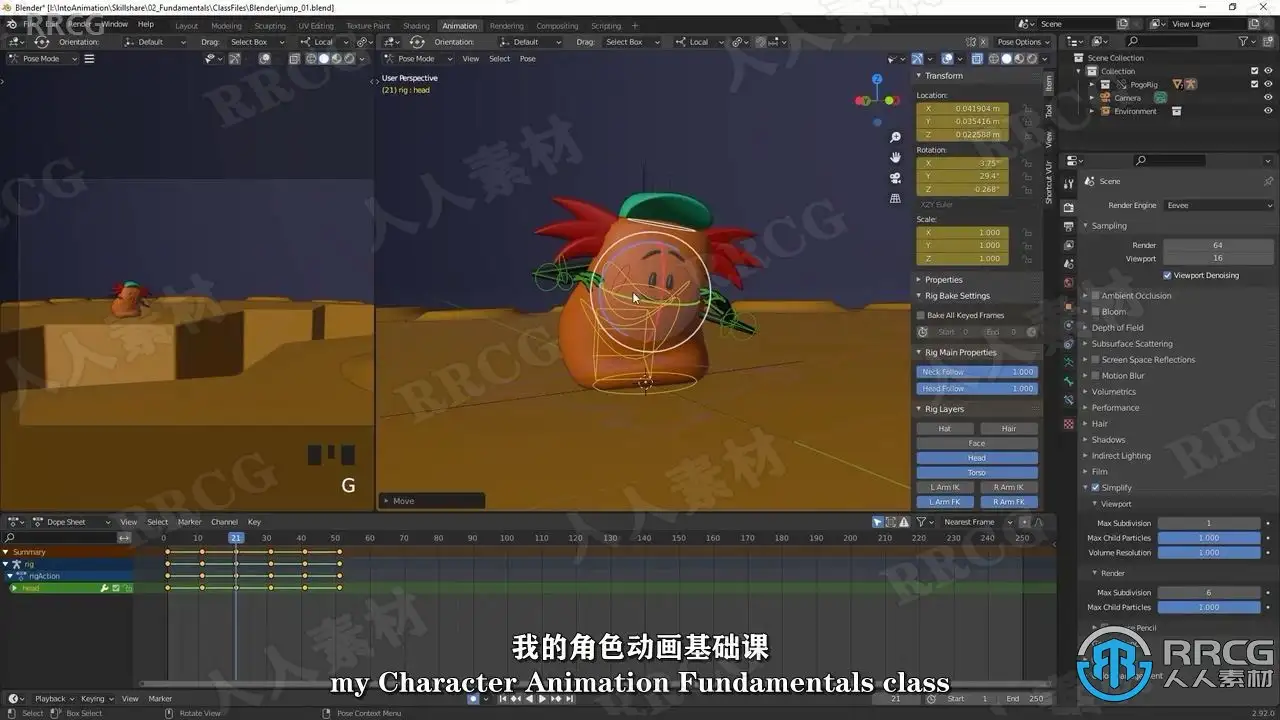Image resolution: width=1280 pixels, height=720 pixels.
Task: Adjust the Head Follow slider
Action: pos(977,388)
